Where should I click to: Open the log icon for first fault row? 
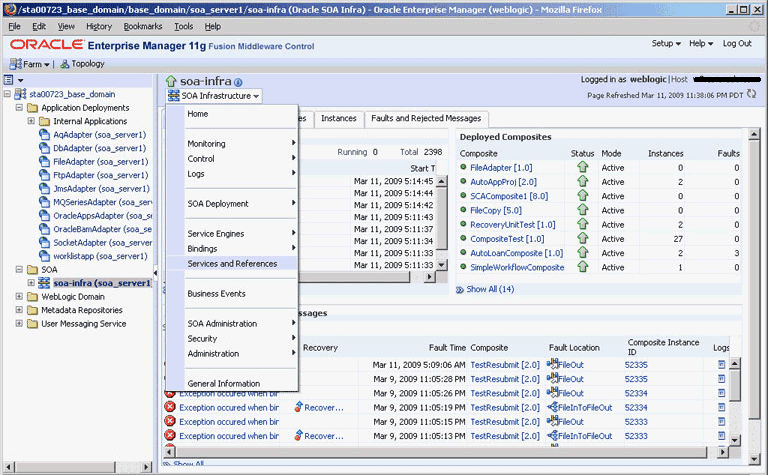pos(722,365)
